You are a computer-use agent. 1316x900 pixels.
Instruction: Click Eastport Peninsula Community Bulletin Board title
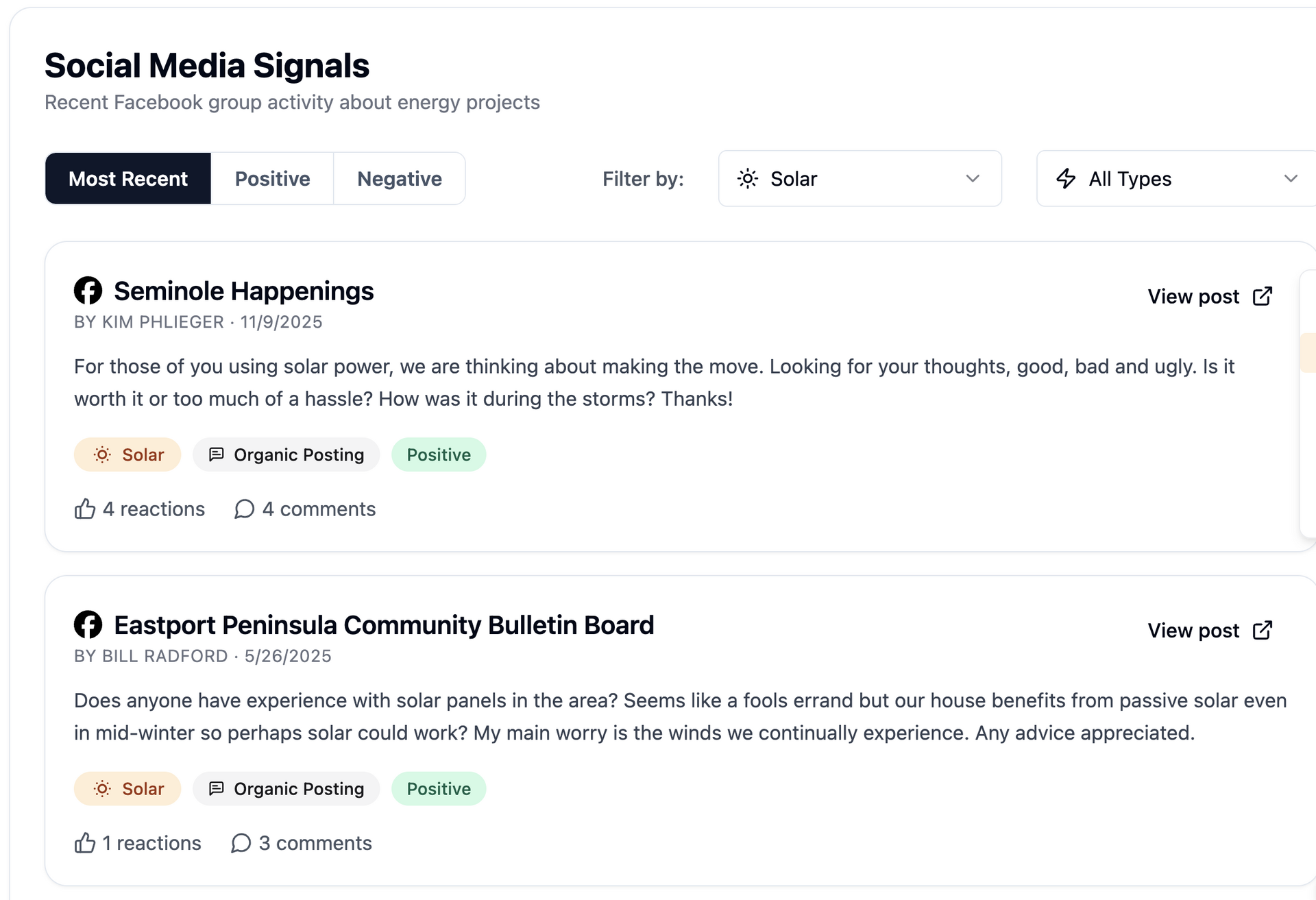[384, 624]
